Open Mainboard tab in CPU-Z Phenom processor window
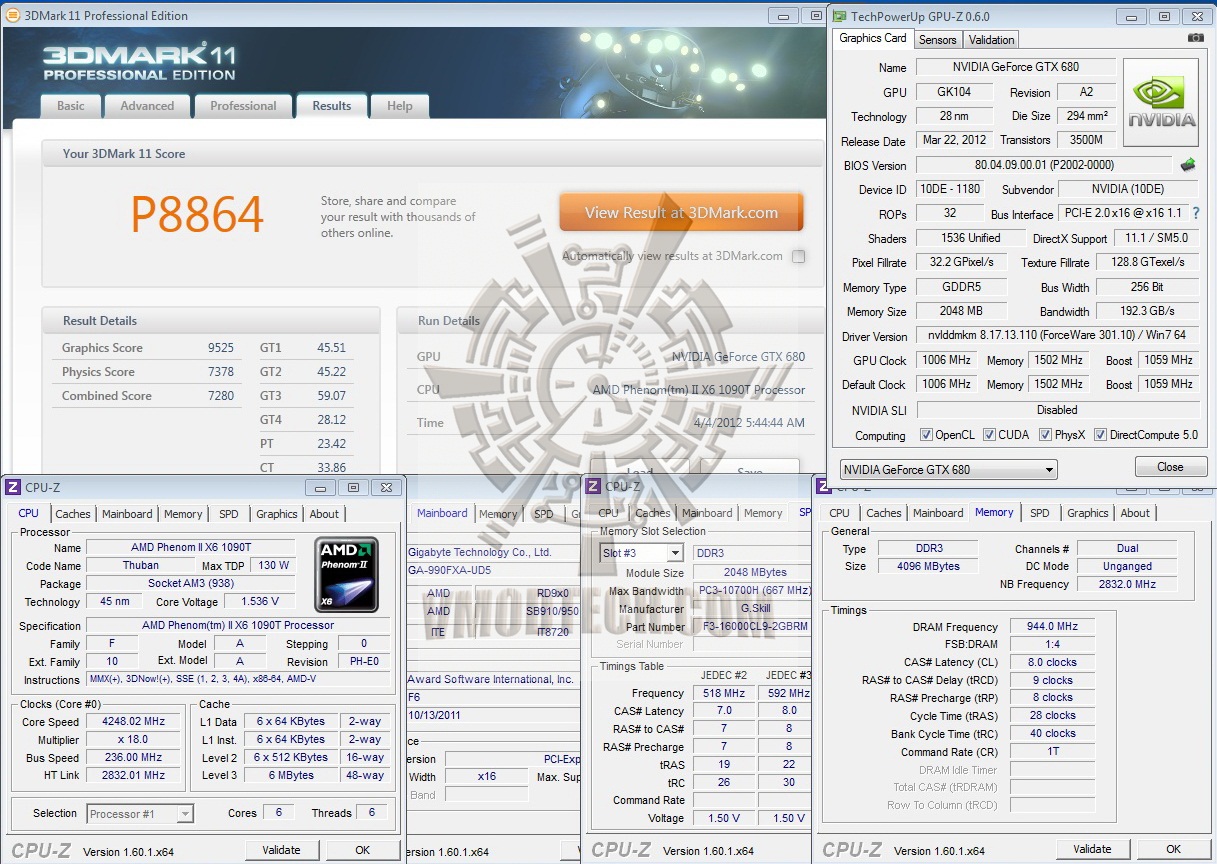The width and height of the screenshot is (1217, 864). 127,514
